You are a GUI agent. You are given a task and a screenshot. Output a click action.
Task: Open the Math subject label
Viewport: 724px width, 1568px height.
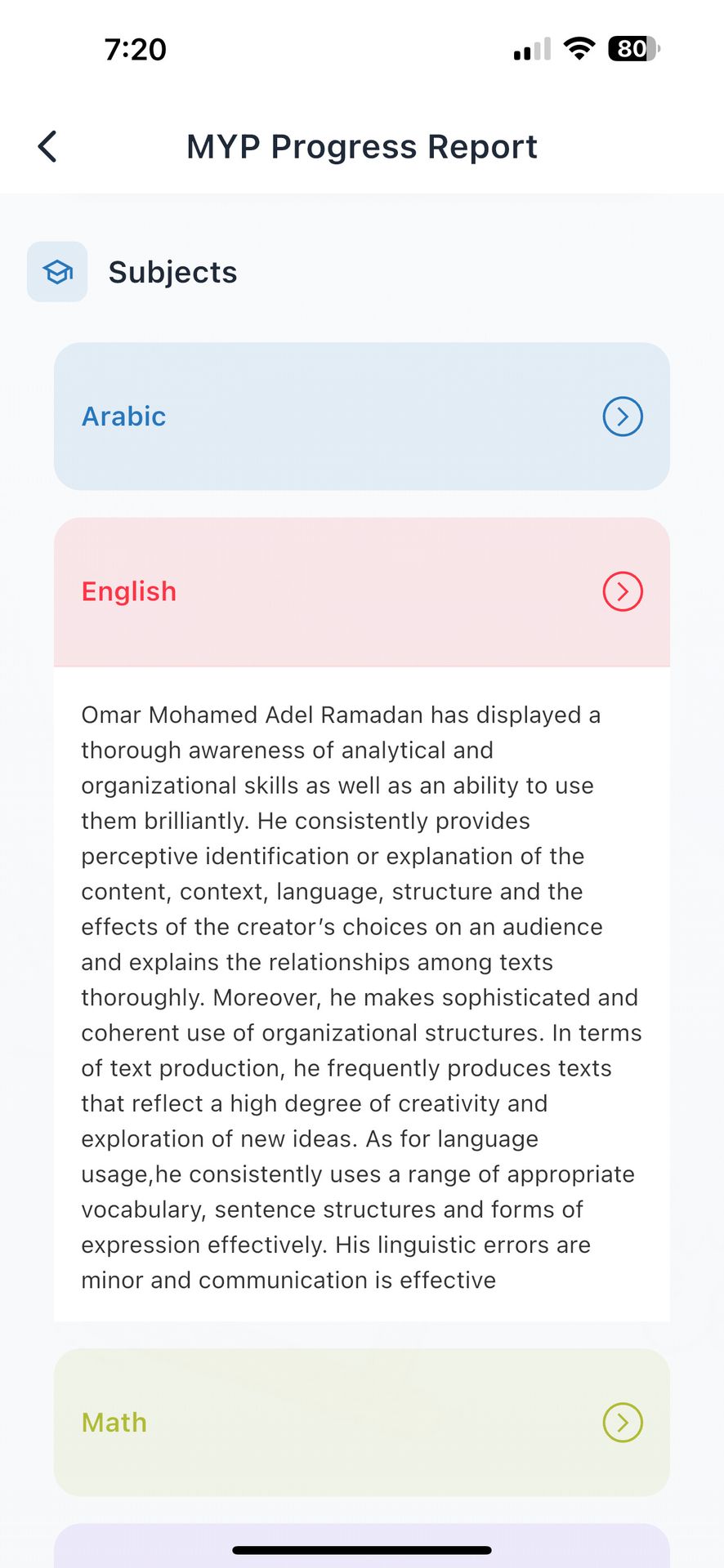(x=114, y=1423)
